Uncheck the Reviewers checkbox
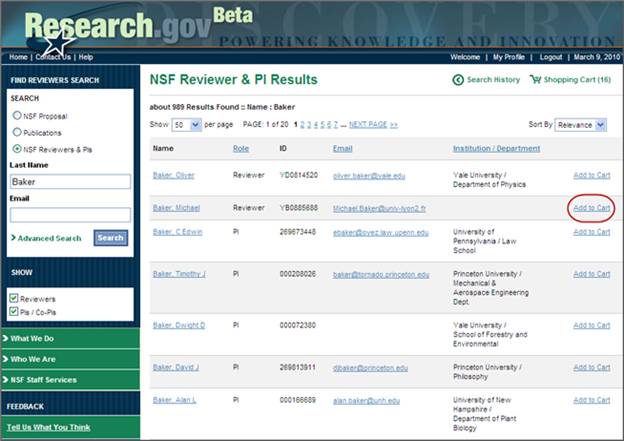 (x=14, y=298)
